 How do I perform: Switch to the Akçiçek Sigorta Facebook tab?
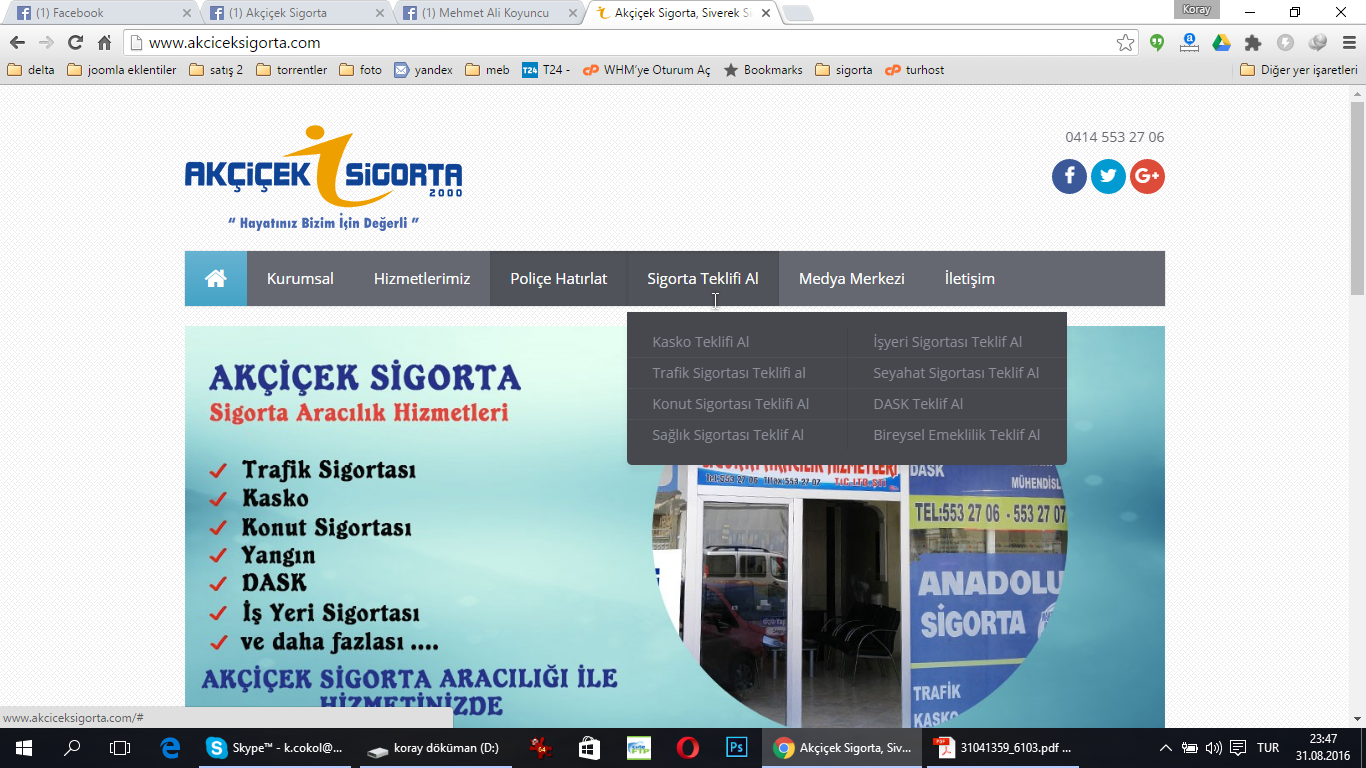tap(297, 13)
